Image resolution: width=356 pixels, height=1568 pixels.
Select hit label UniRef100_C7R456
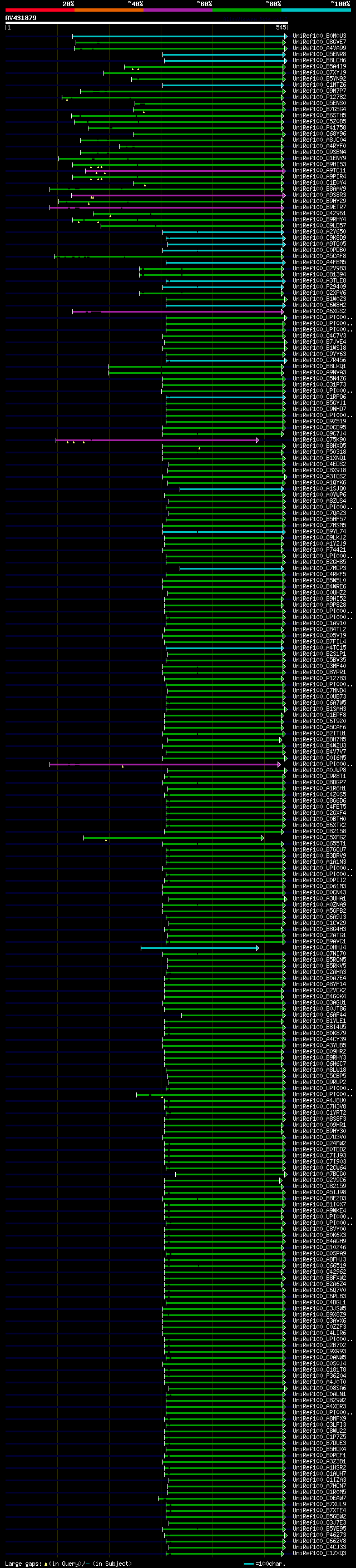pos(319,360)
